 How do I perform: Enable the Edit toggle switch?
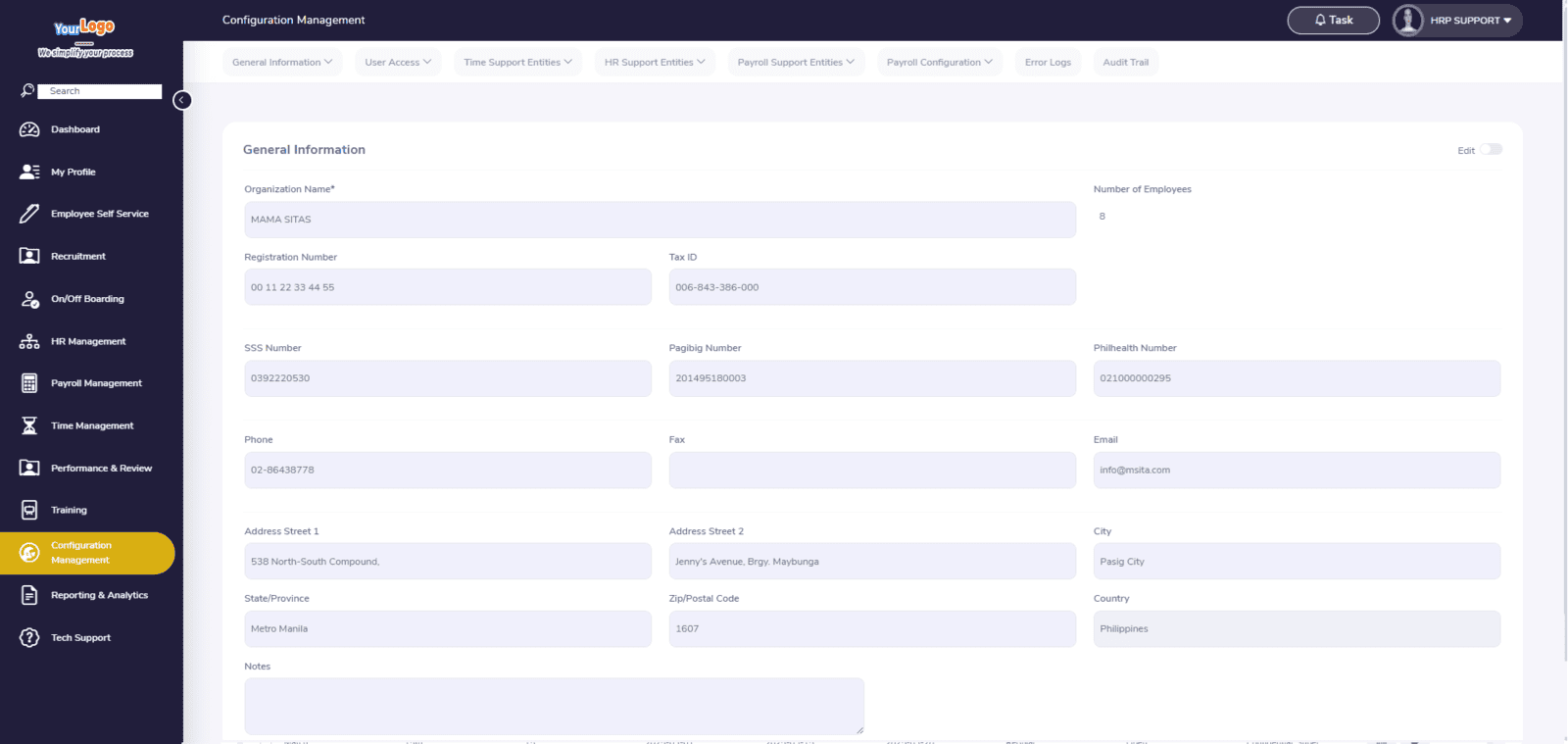[x=1491, y=150]
